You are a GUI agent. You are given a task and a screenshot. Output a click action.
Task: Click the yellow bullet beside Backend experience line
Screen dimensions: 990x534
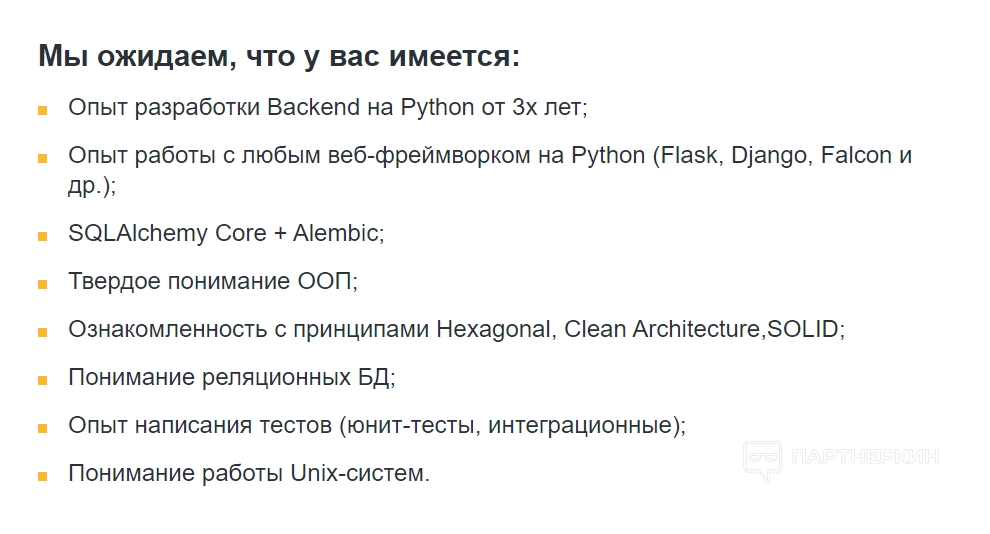(x=43, y=110)
